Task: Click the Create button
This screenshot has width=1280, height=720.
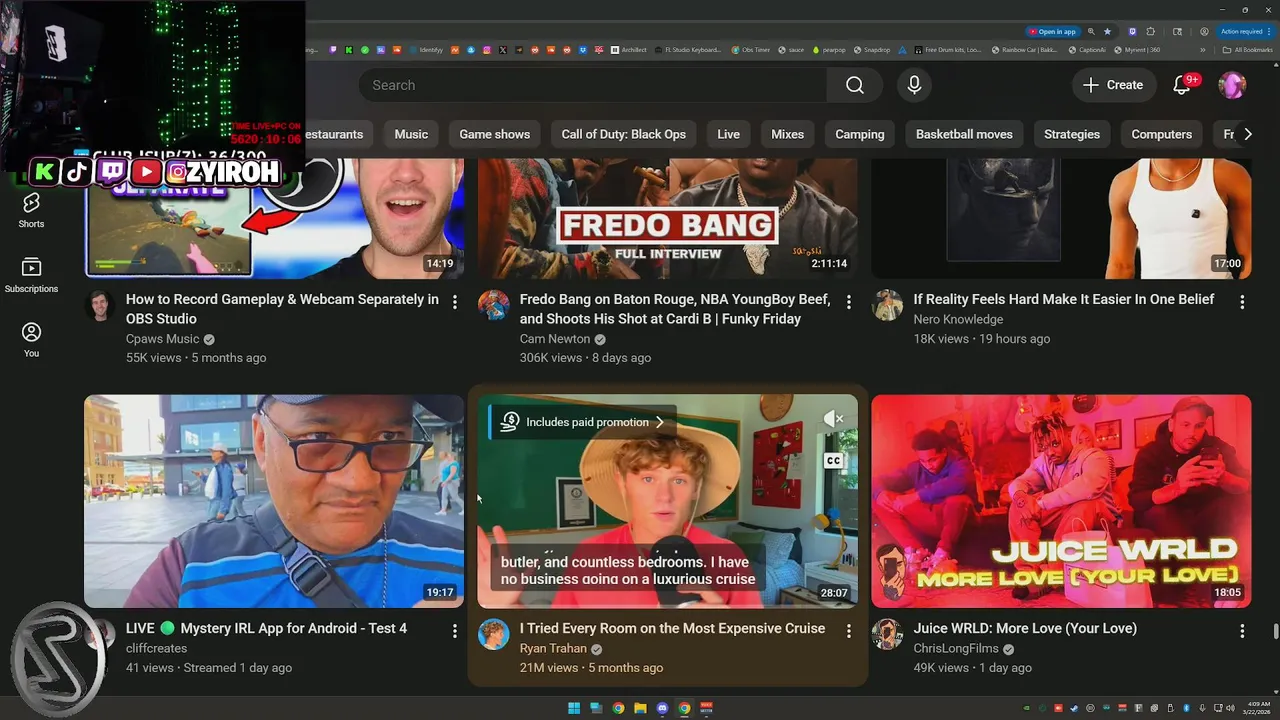Action: coord(1114,85)
